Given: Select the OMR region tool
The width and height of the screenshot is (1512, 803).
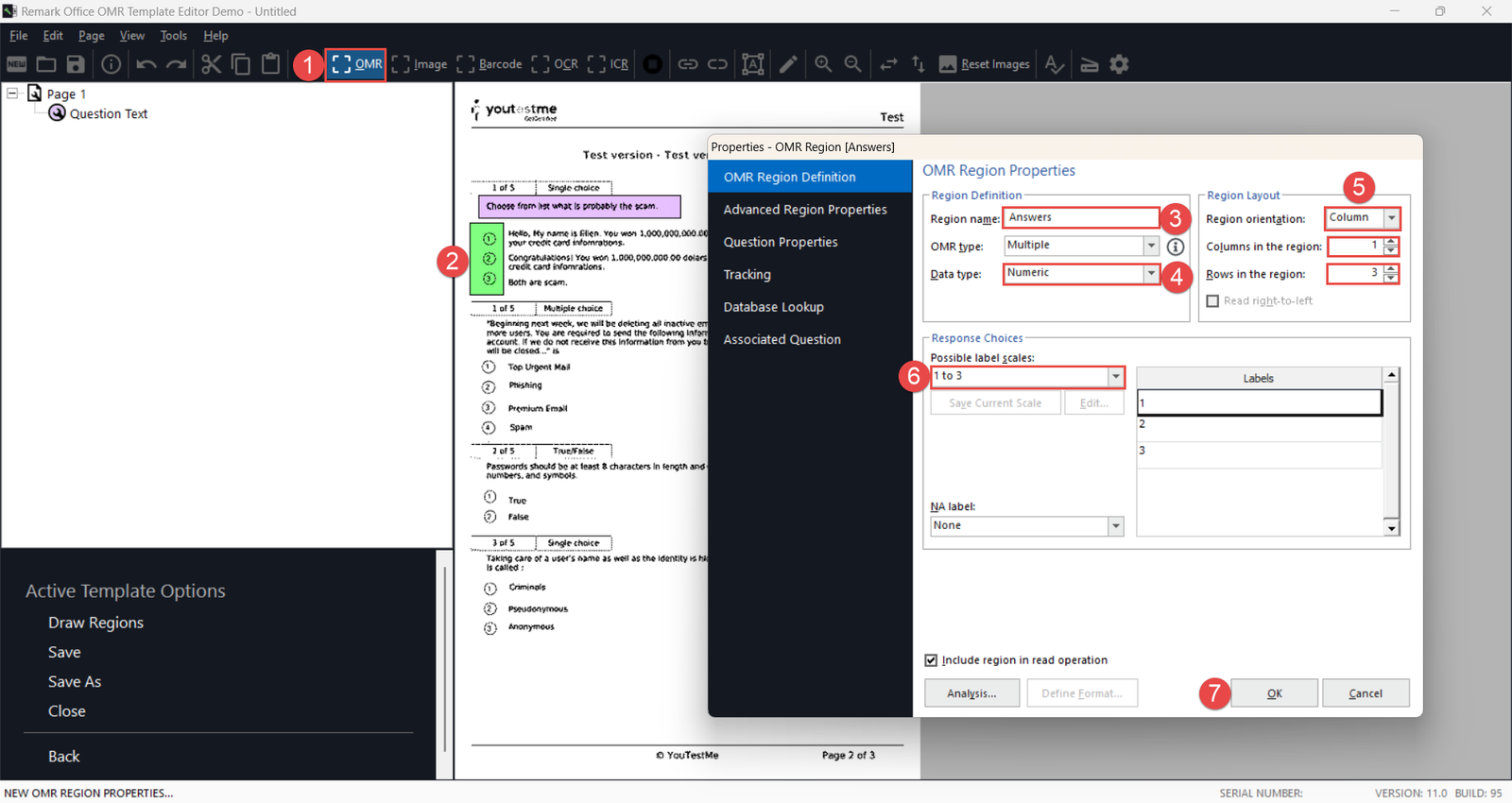Looking at the screenshot, I should [x=356, y=64].
